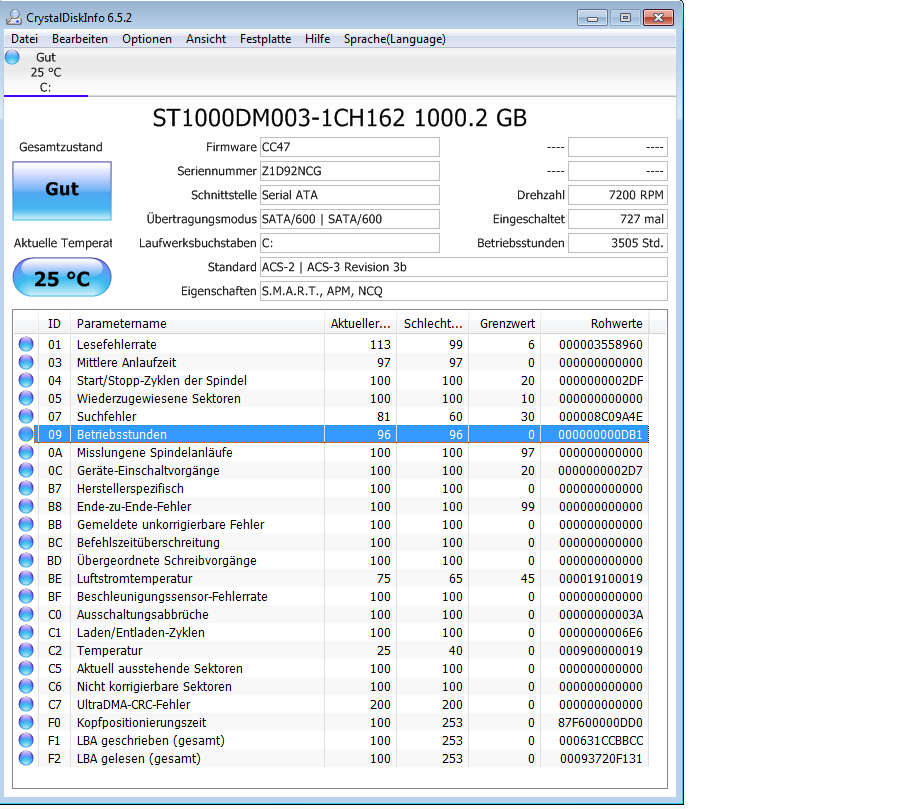
Task: Click the status orb for Herstellerspezifisch row
Action: point(26,488)
